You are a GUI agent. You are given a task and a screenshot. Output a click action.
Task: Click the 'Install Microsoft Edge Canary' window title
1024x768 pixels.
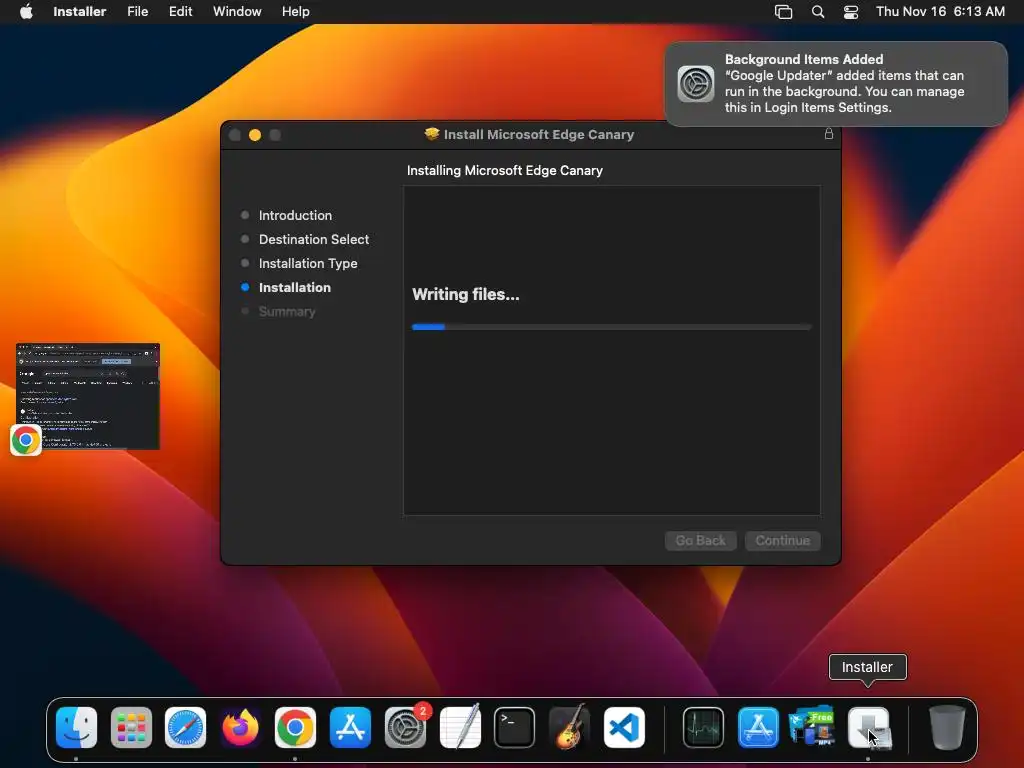(x=539, y=135)
